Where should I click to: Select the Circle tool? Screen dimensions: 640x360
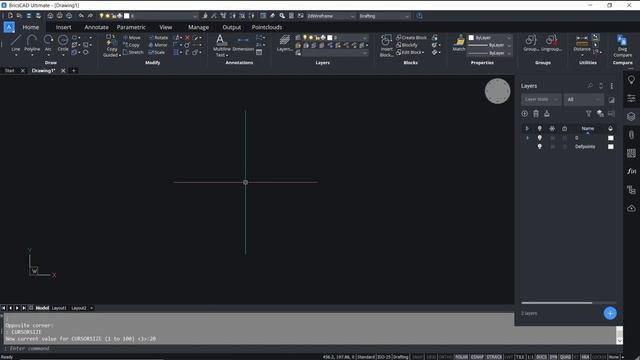pos(63,43)
